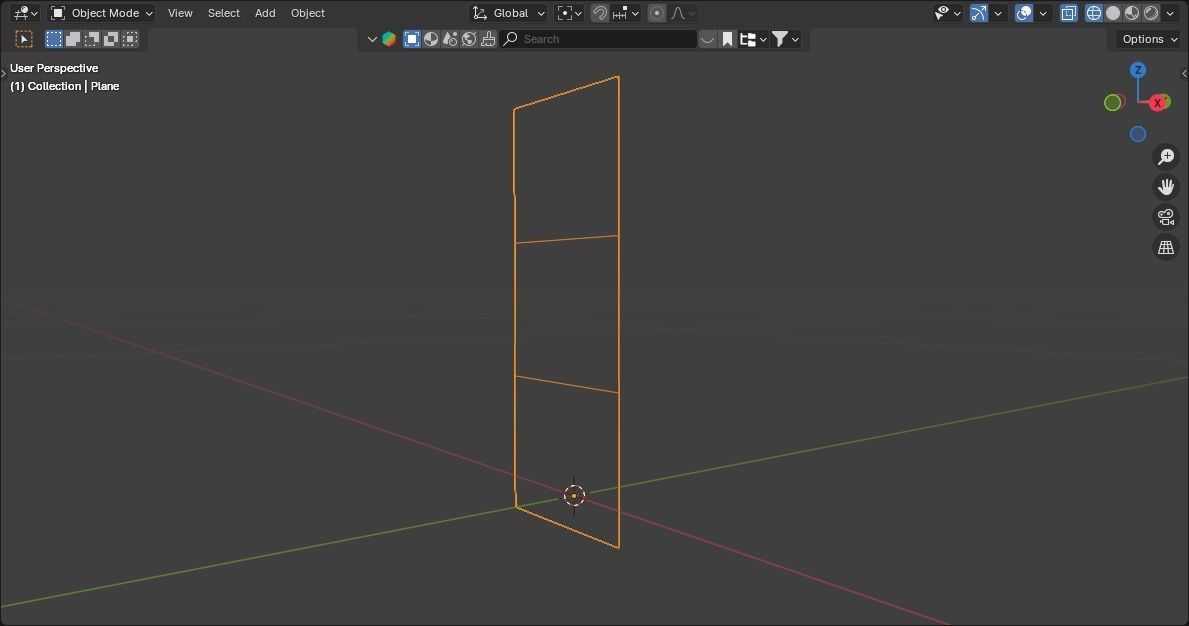Click the Search field
The width and height of the screenshot is (1189, 626).
point(598,39)
